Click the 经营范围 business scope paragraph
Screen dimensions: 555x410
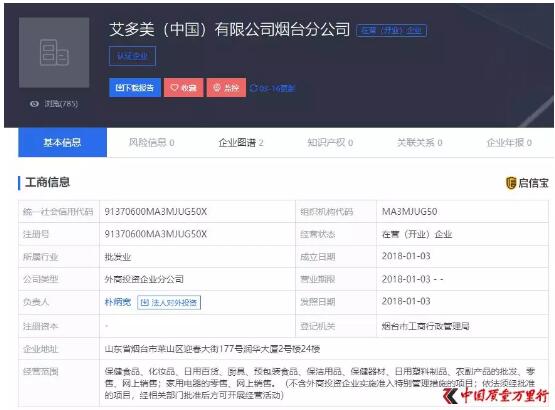click(x=320, y=383)
